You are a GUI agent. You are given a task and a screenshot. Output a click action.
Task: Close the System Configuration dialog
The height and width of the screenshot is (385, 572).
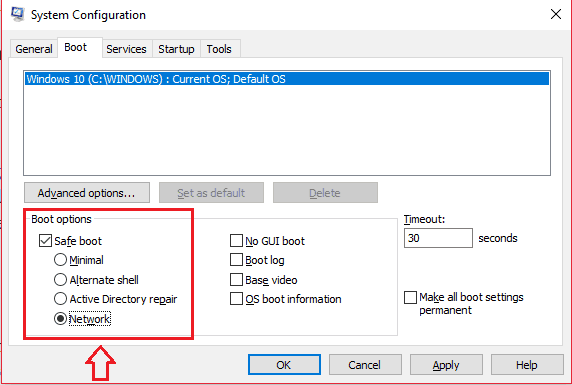coord(556,15)
